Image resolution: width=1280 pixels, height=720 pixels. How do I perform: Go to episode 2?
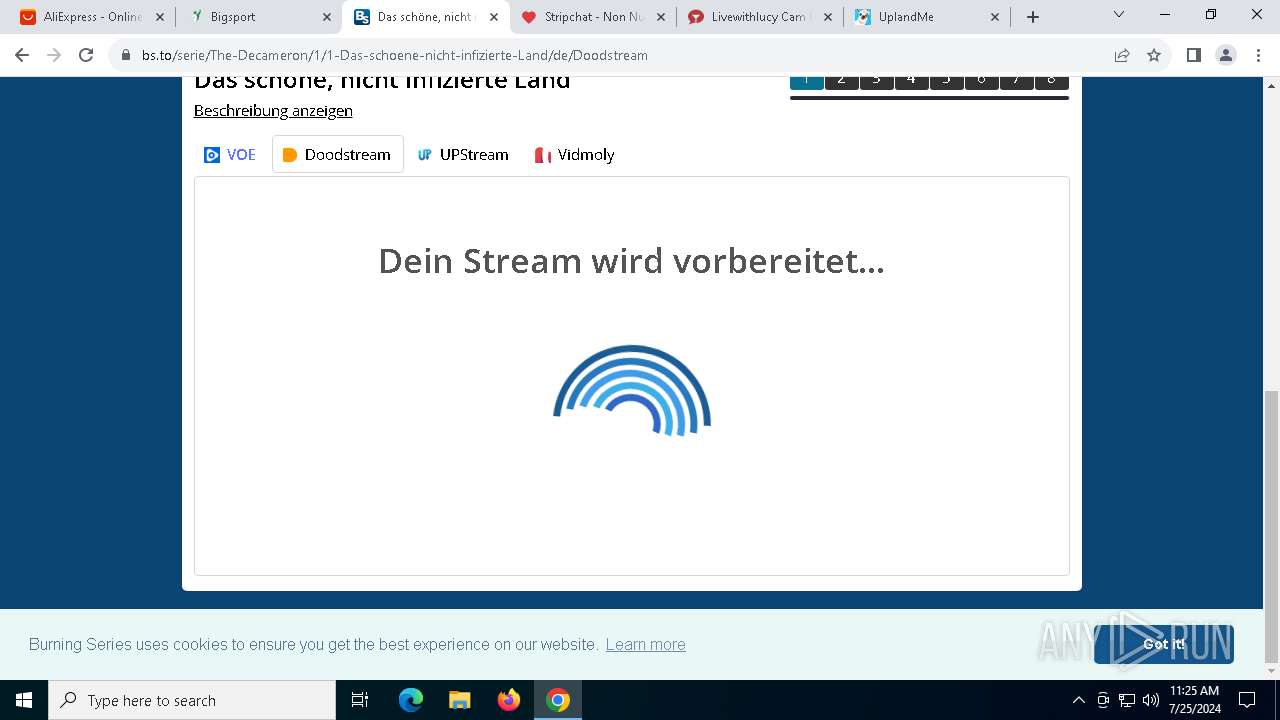pos(842,82)
